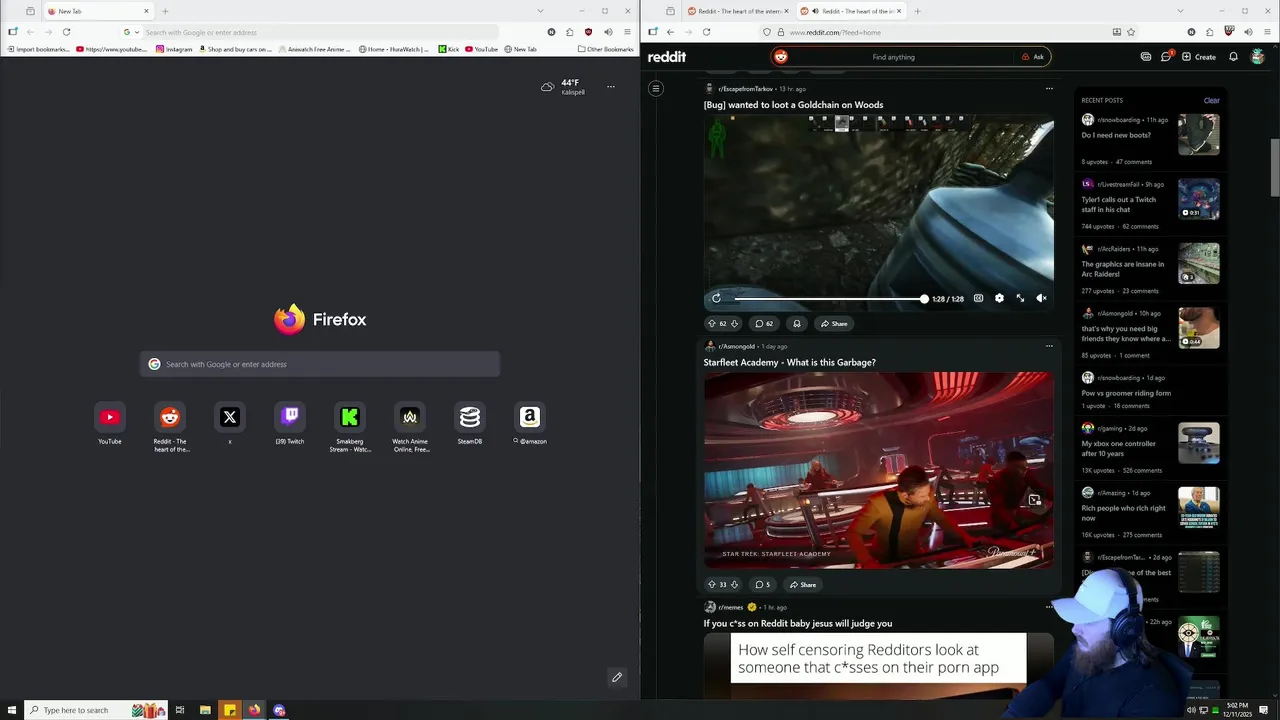Open comments on the Starfleet Academy post

pyautogui.click(x=763, y=584)
